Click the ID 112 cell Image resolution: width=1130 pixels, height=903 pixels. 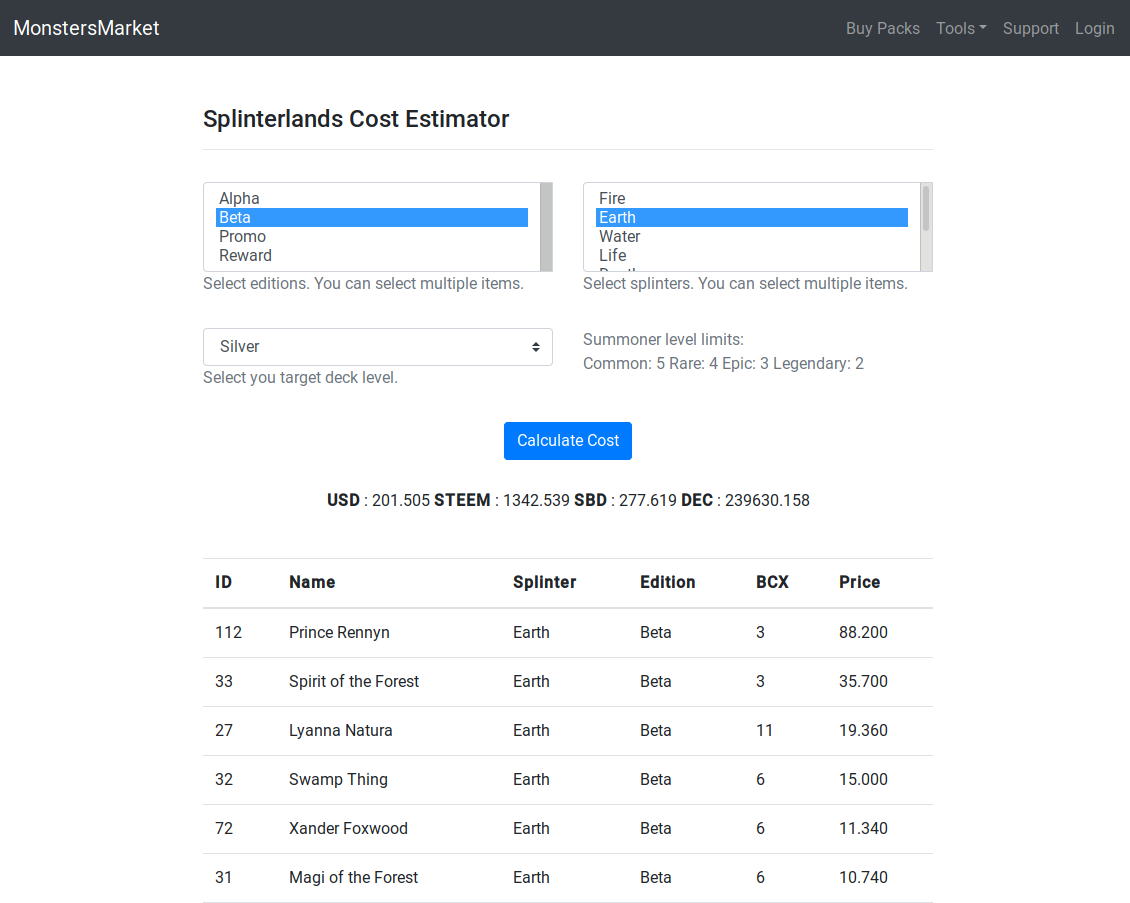(228, 633)
